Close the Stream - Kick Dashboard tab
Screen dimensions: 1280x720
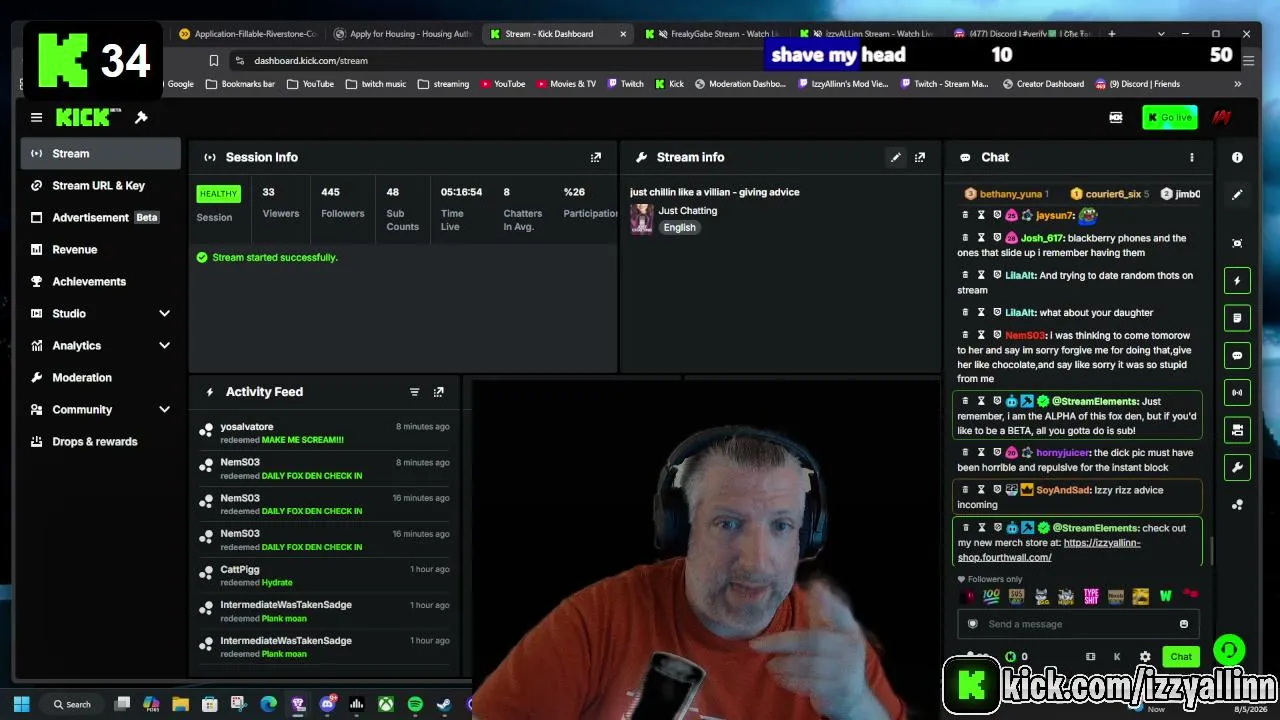(x=623, y=34)
